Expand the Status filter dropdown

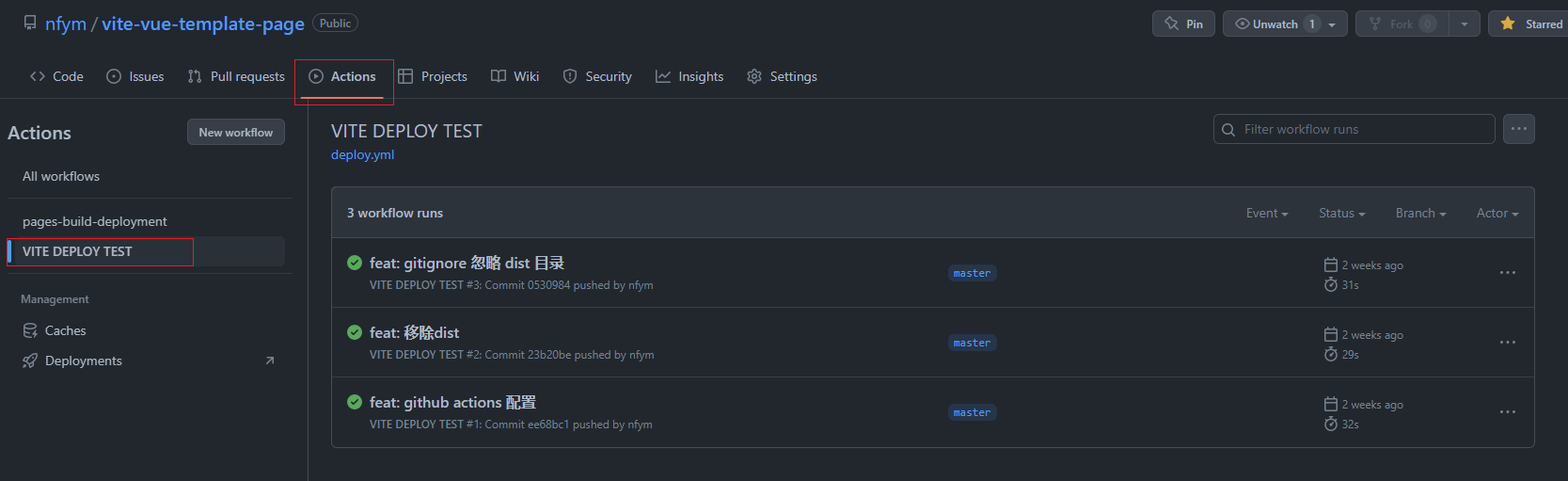coord(1341,213)
